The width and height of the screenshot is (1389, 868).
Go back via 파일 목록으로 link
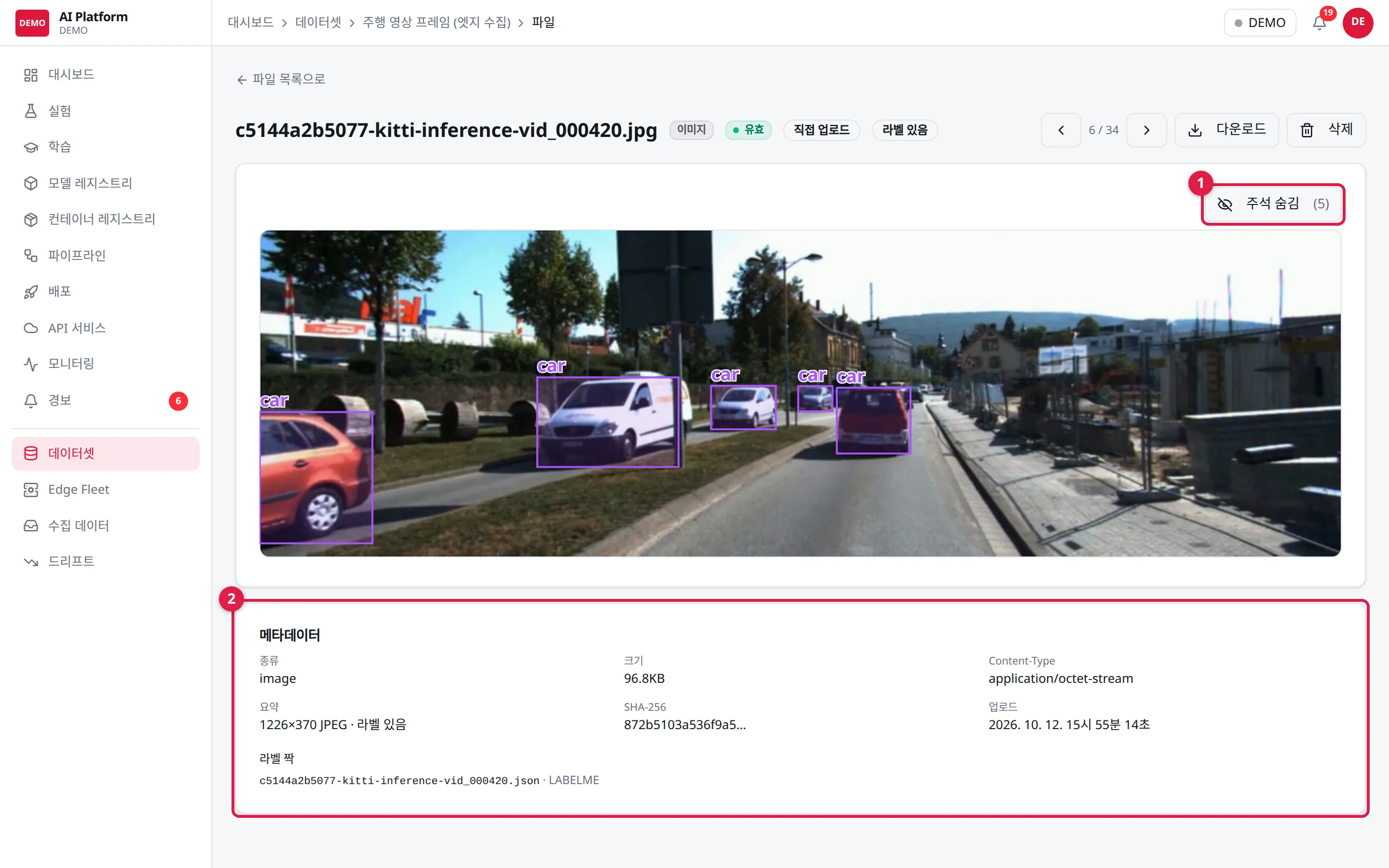(x=281, y=79)
